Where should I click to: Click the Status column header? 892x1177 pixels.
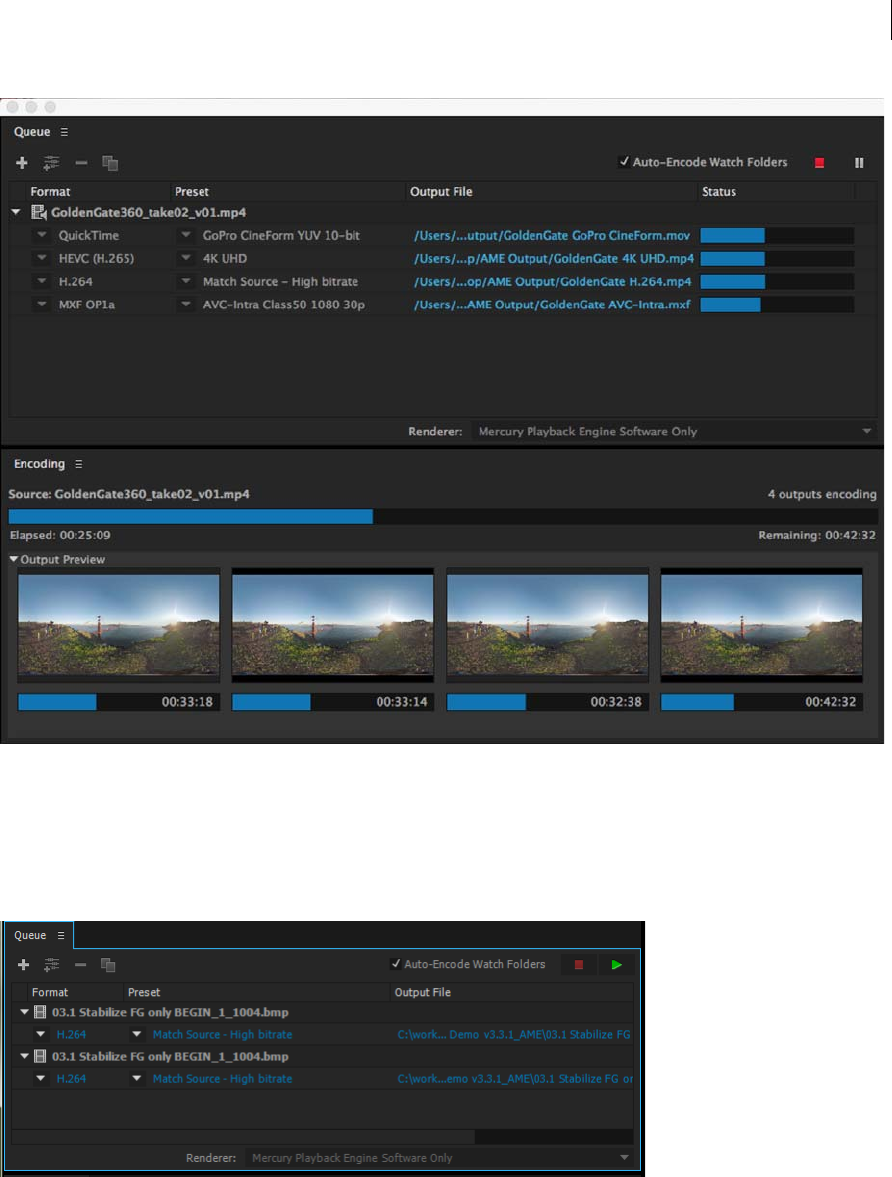(719, 191)
